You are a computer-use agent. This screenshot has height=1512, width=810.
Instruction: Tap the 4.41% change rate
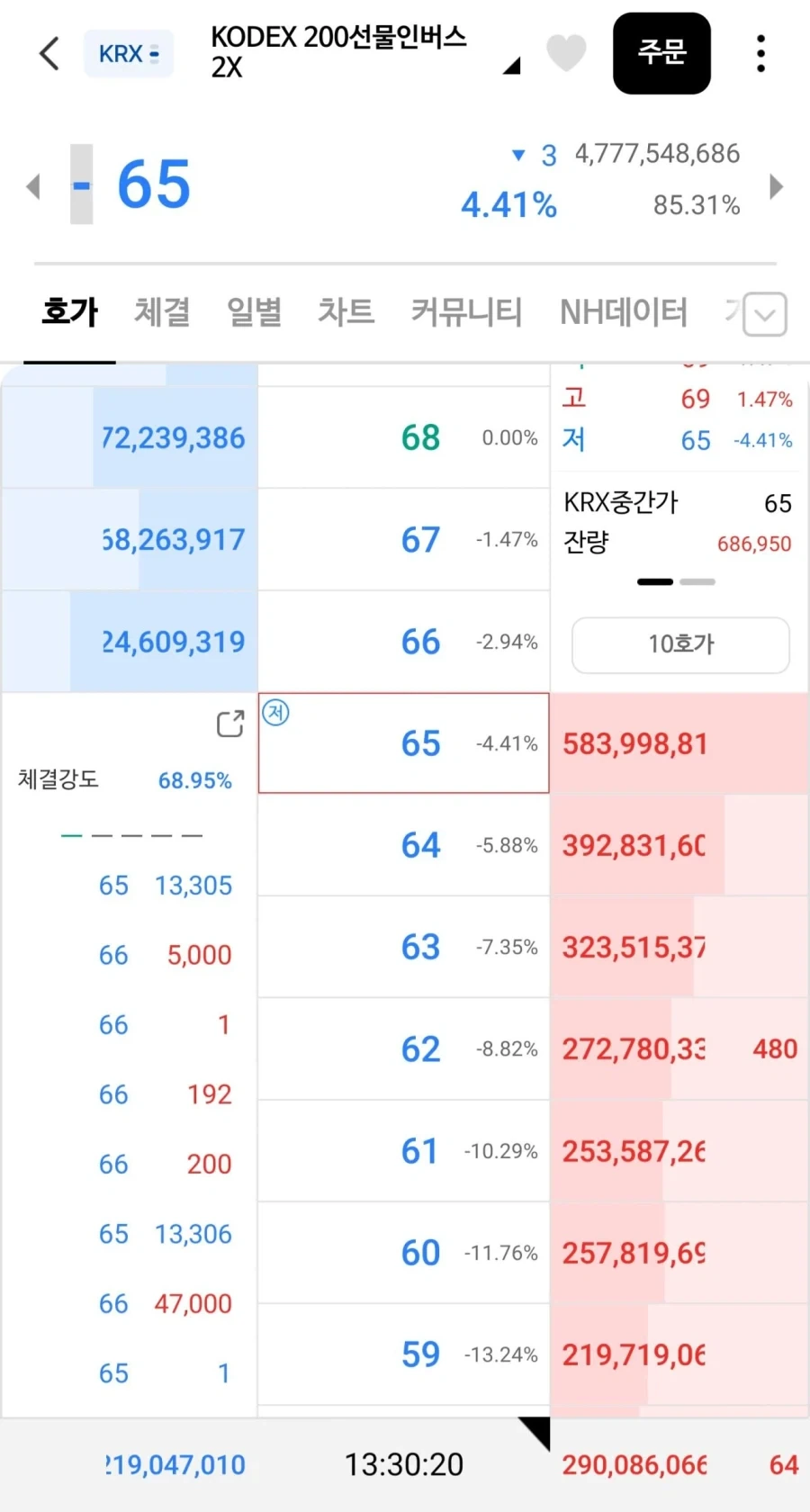click(508, 204)
